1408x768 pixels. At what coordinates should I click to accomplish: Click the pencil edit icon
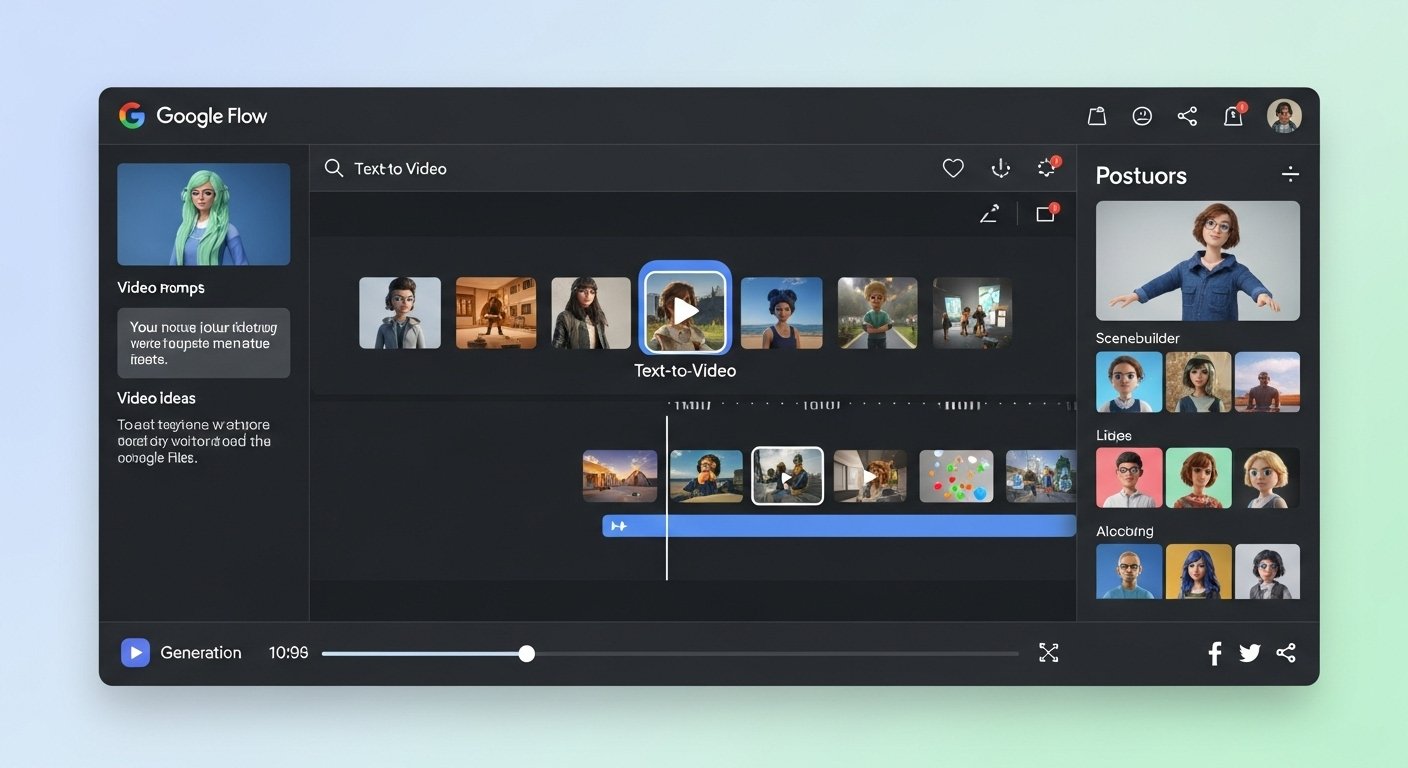pos(989,214)
